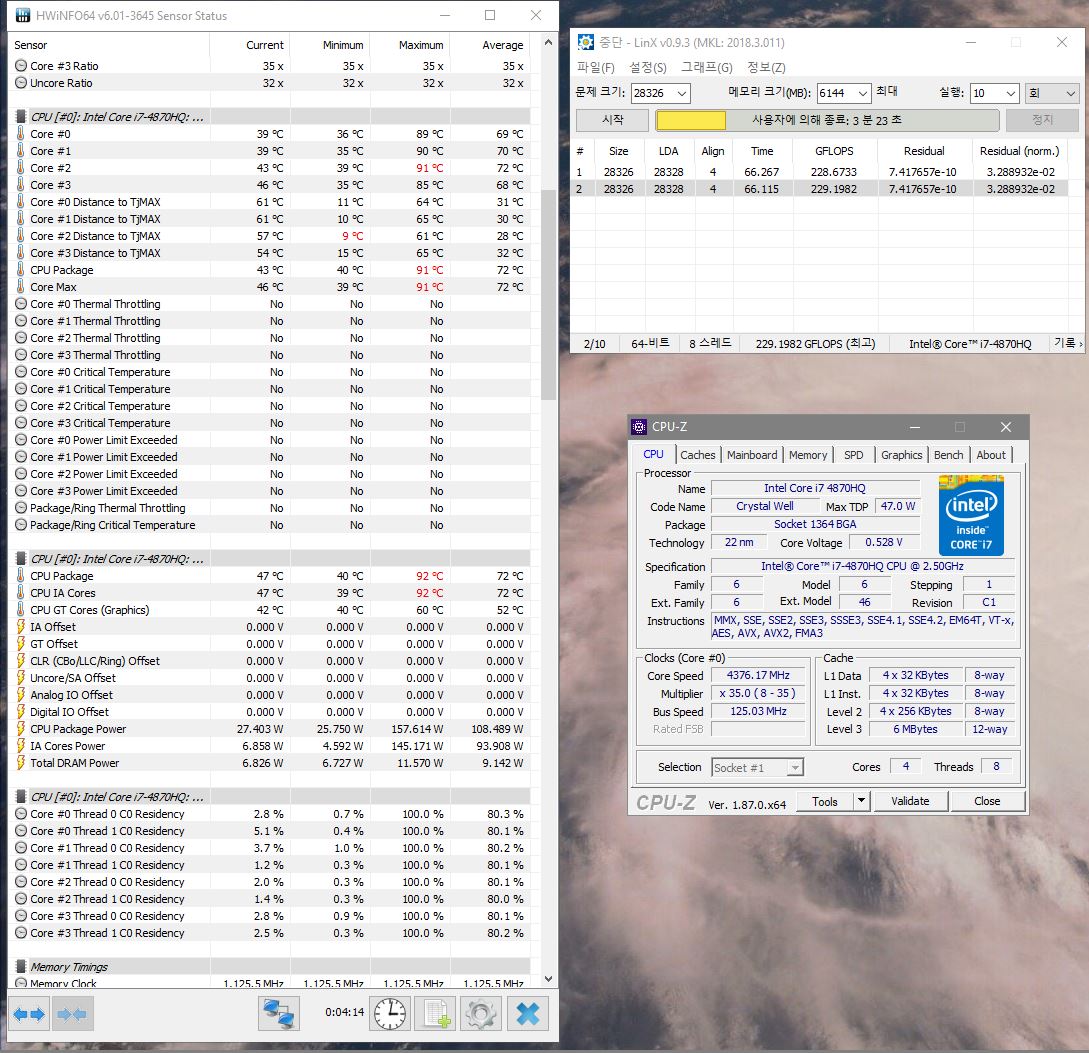Viewport: 1089px width, 1053px height.
Task: Open LinX 파일(F) menu
Action: coord(596,67)
